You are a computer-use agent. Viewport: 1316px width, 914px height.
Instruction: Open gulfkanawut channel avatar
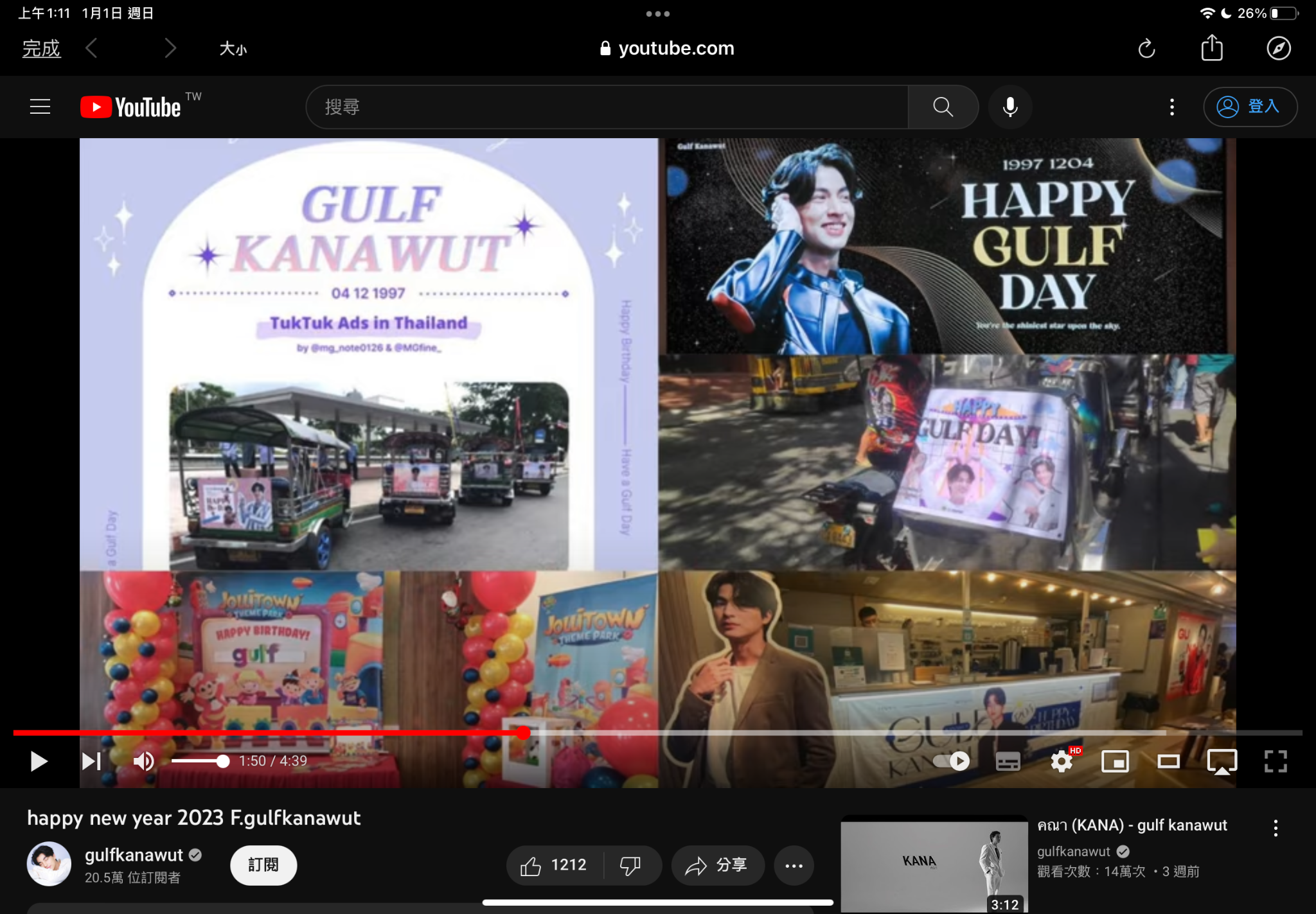pyautogui.click(x=49, y=864)
